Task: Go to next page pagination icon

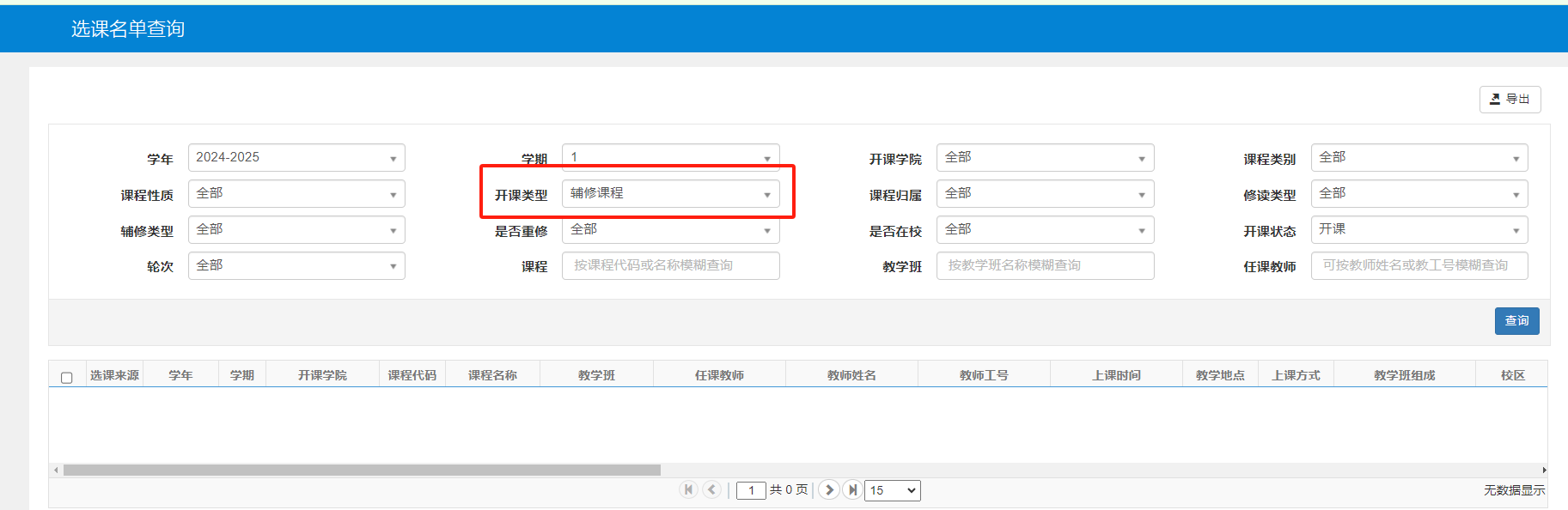Action: pos(828,489)
